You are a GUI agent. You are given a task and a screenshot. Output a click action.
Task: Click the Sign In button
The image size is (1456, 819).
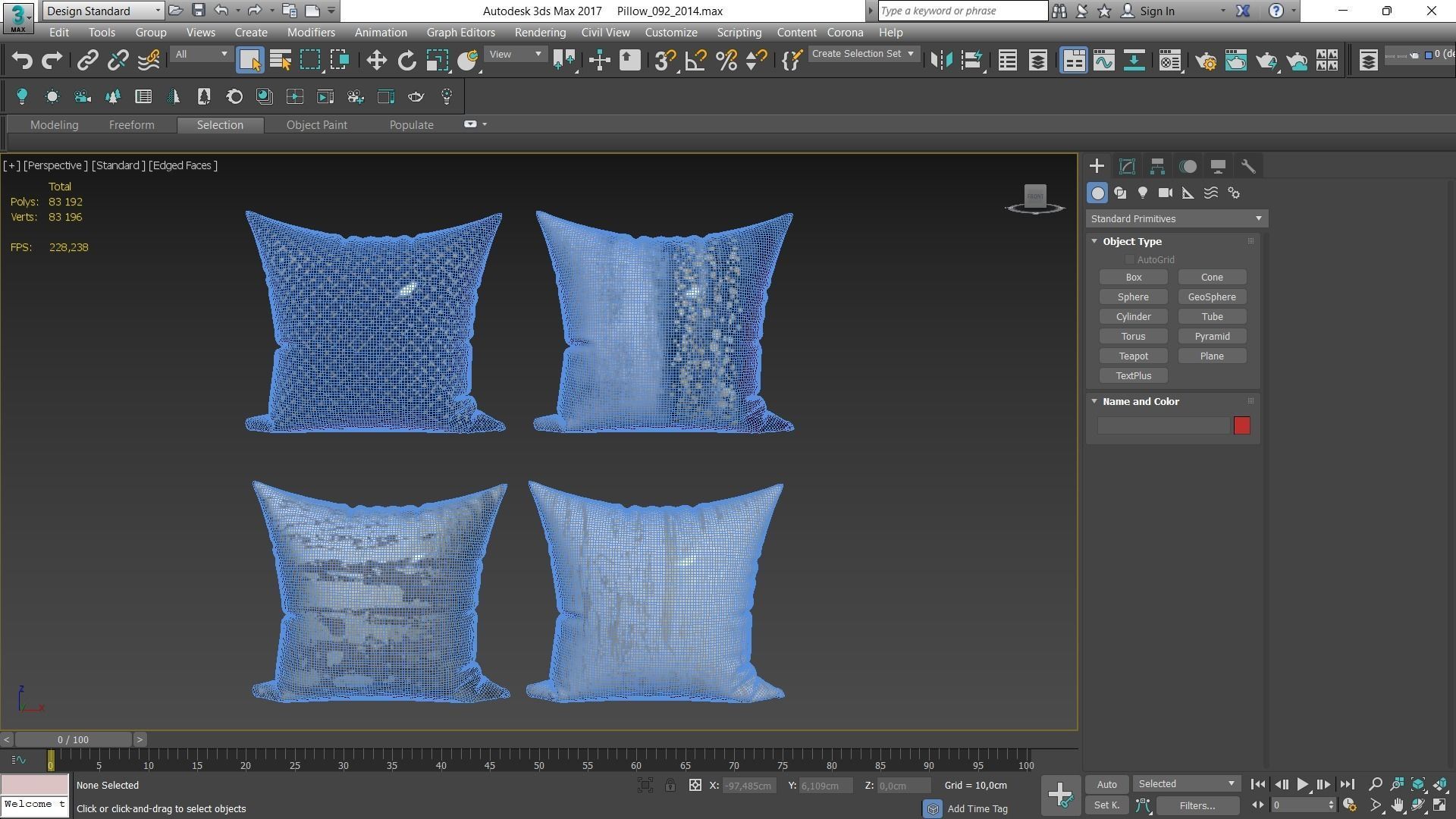[1147, 11]
